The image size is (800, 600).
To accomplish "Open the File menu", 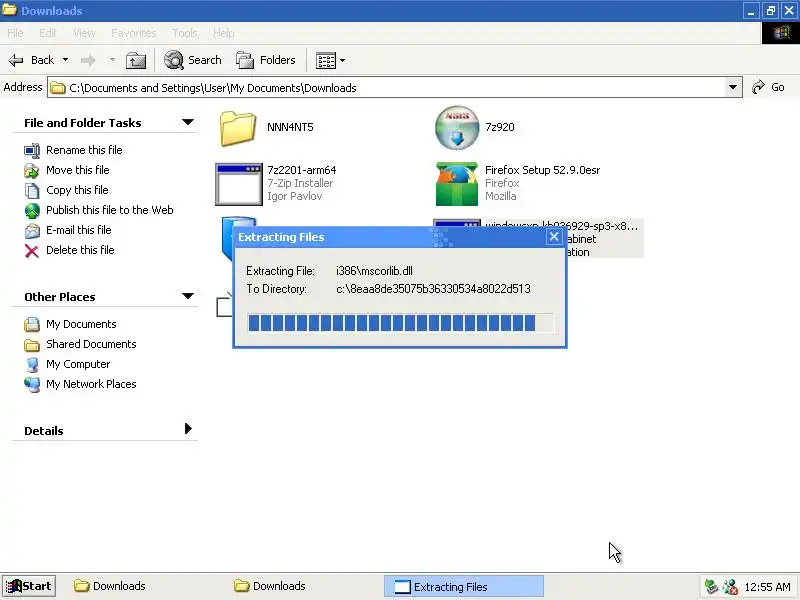I will point(15,33).
